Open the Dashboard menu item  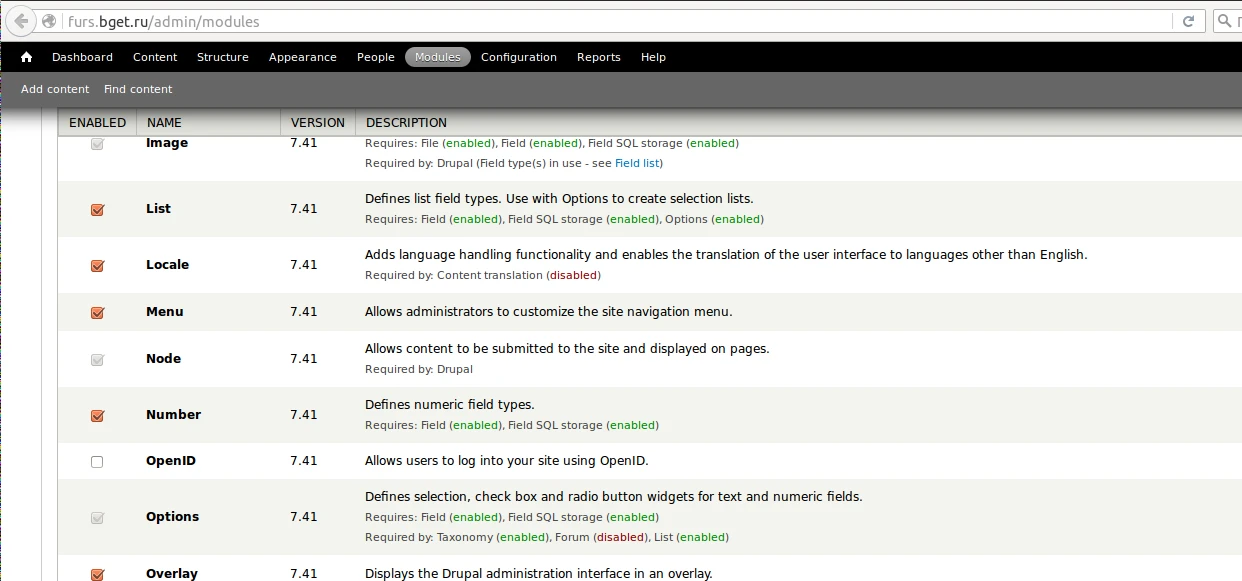point(82,57)
